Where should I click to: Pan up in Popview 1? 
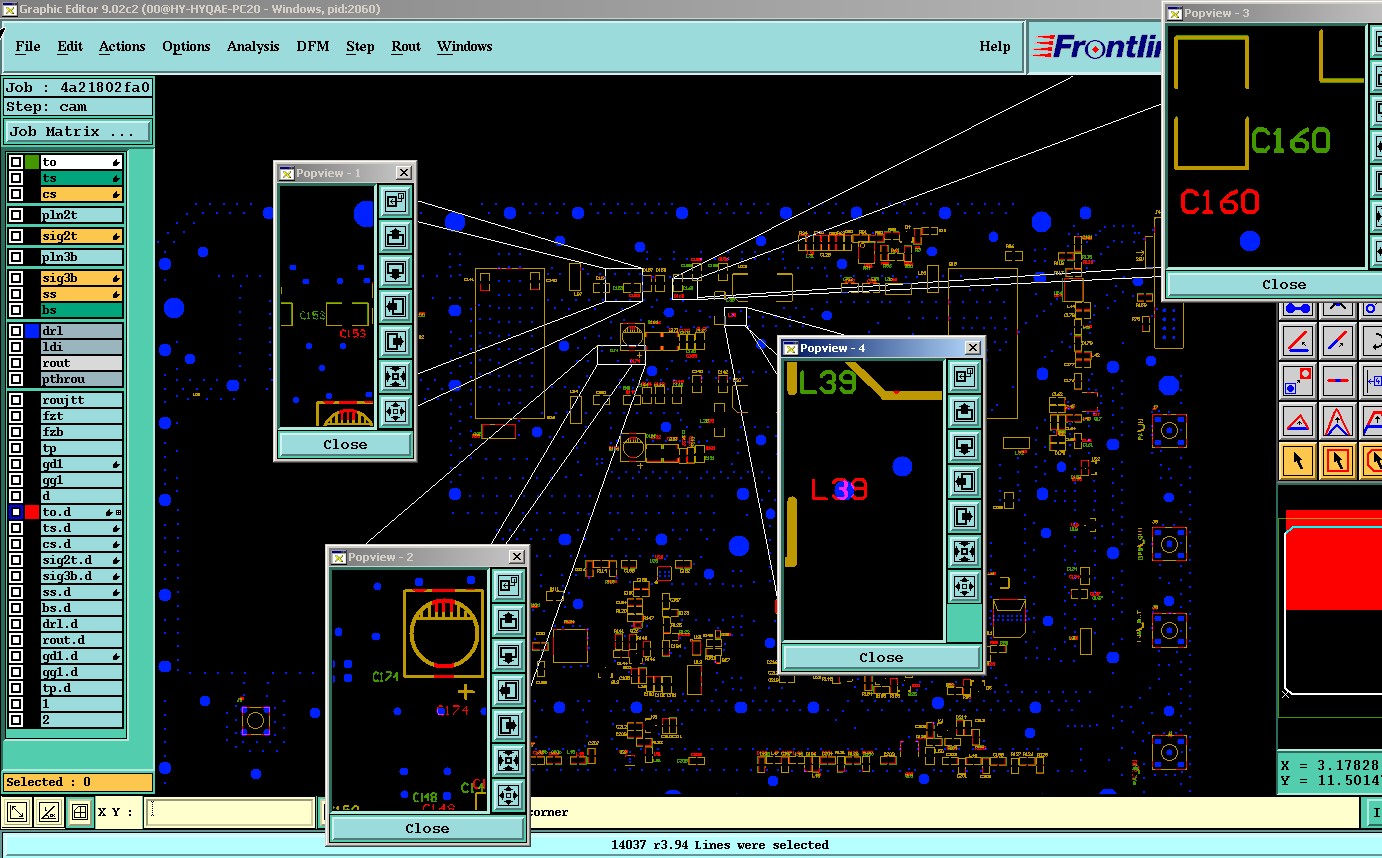(x=395, y=236)
